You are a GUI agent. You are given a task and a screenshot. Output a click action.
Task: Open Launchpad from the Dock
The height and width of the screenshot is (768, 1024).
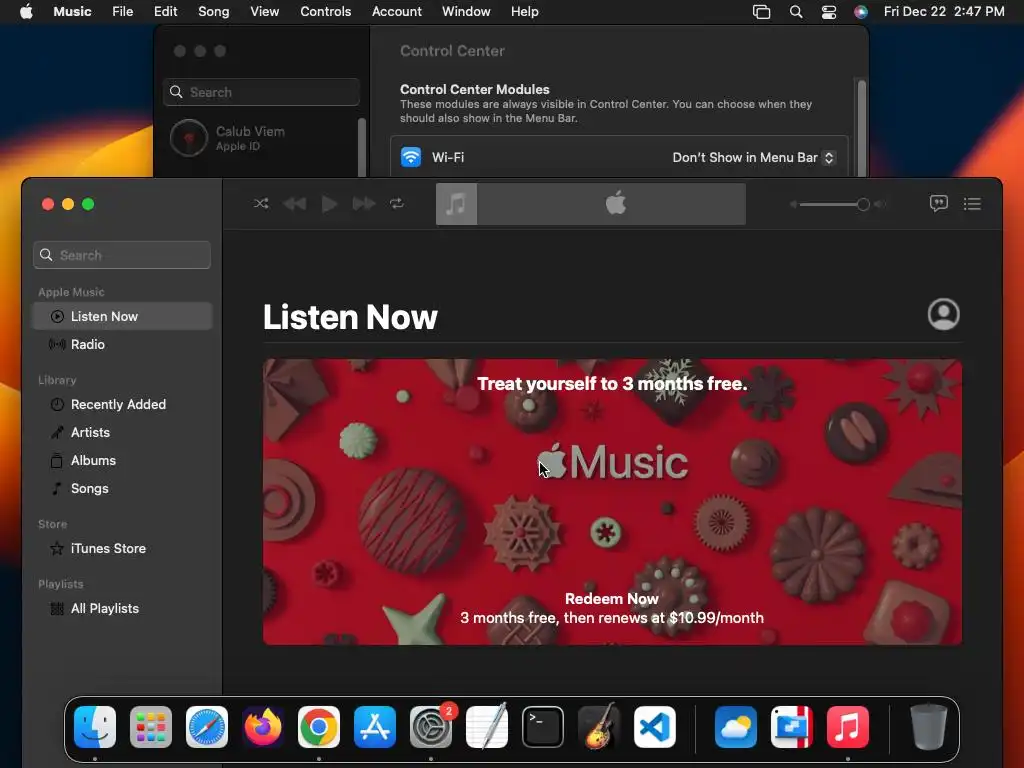coord(151,727)
